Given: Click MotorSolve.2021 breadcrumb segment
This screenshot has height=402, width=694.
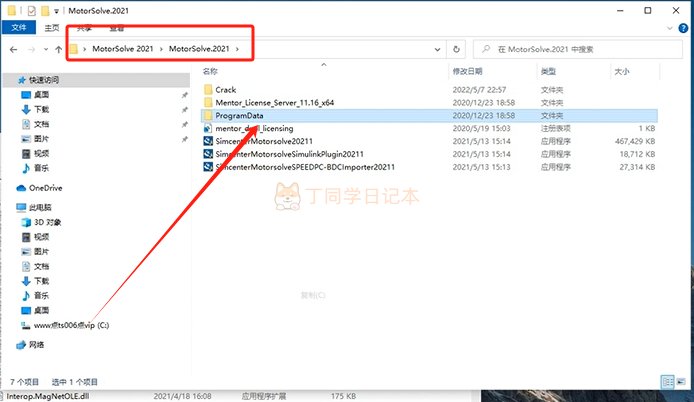Looking at the screenshot, I should pos(199,49).
